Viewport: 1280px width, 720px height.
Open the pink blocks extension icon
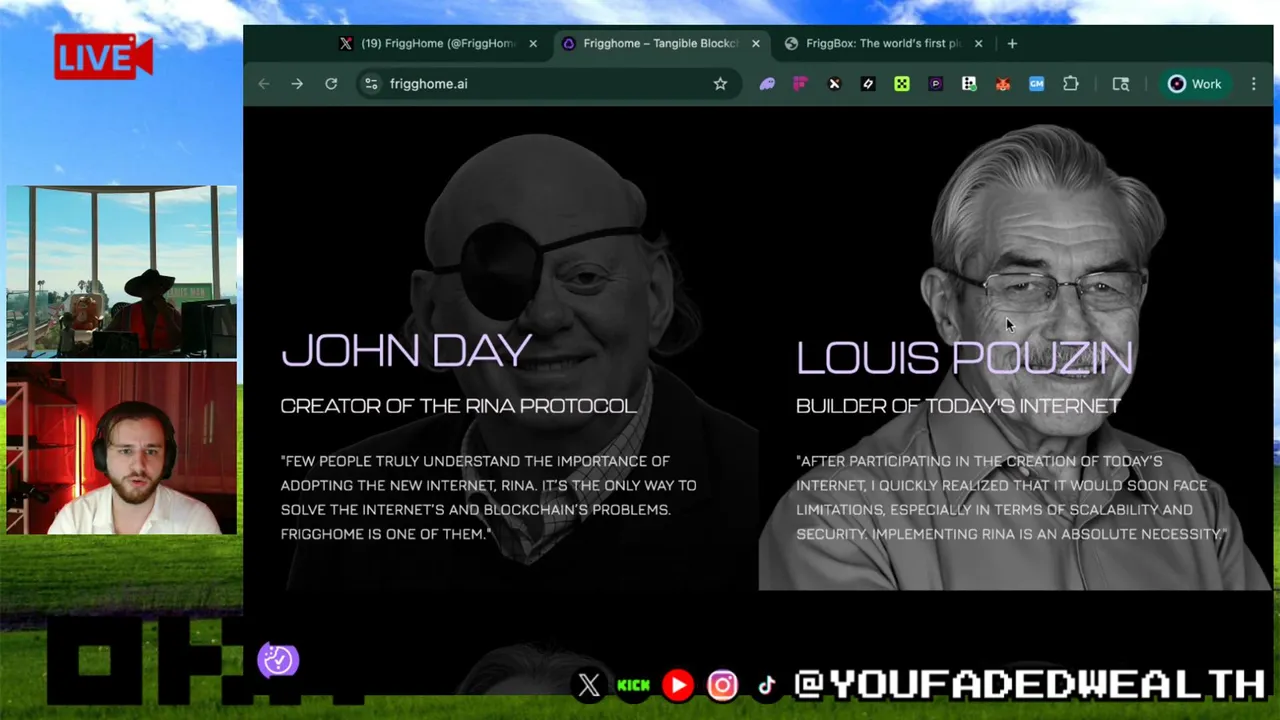point(800,84)
